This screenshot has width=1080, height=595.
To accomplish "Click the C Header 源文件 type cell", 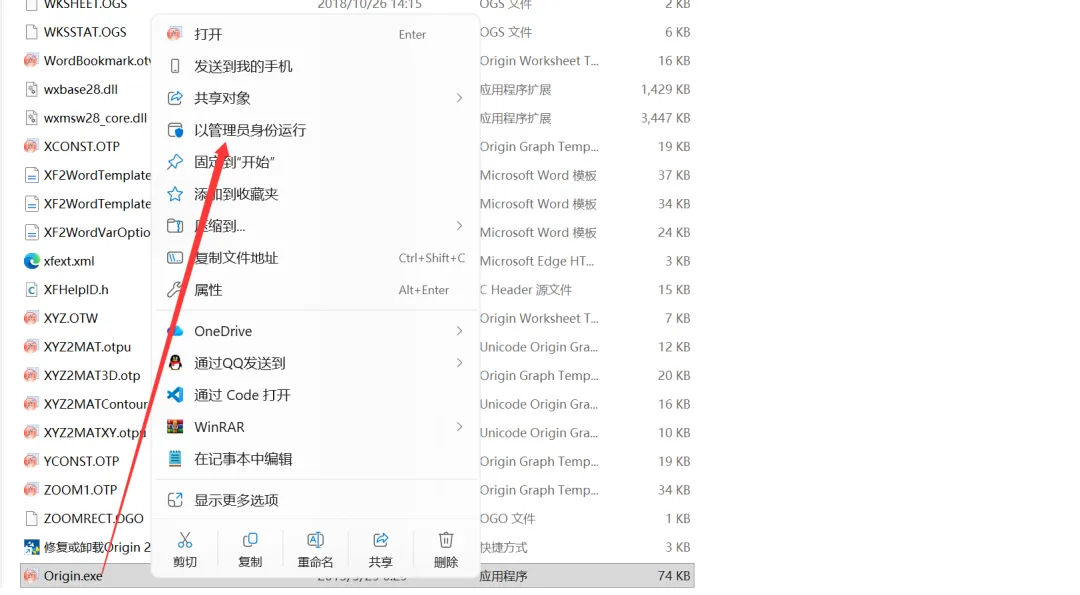I will click(526, 290).
